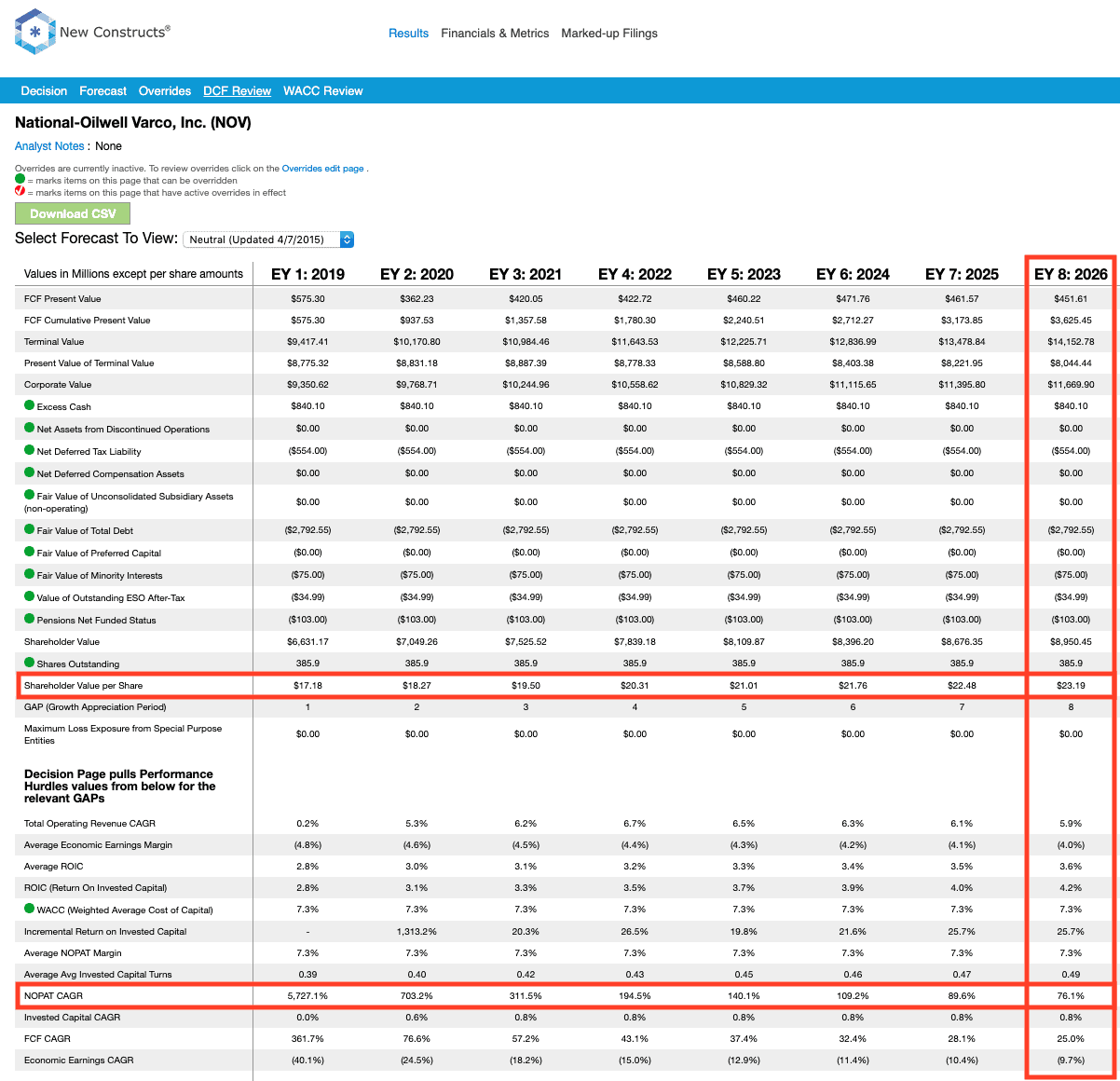Click the green dot next to Shares Outstanding
The width and height of the screenshot is (1120, 1081).
(30, 663)
